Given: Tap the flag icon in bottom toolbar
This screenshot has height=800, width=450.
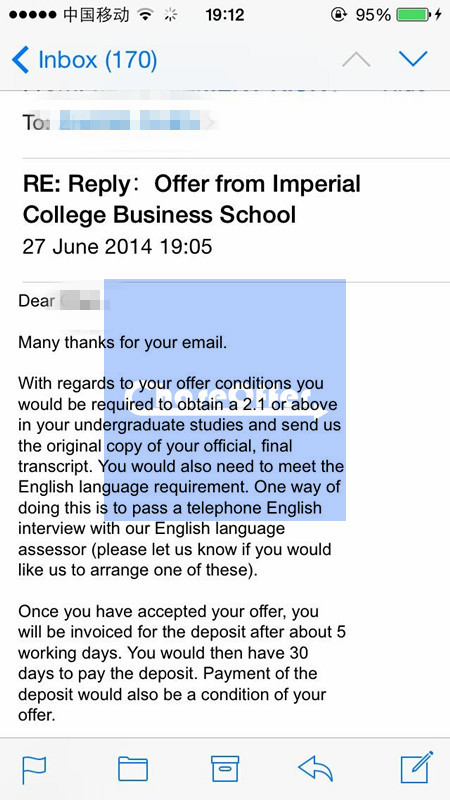Looking at the screenshot, I should point(34,769).
